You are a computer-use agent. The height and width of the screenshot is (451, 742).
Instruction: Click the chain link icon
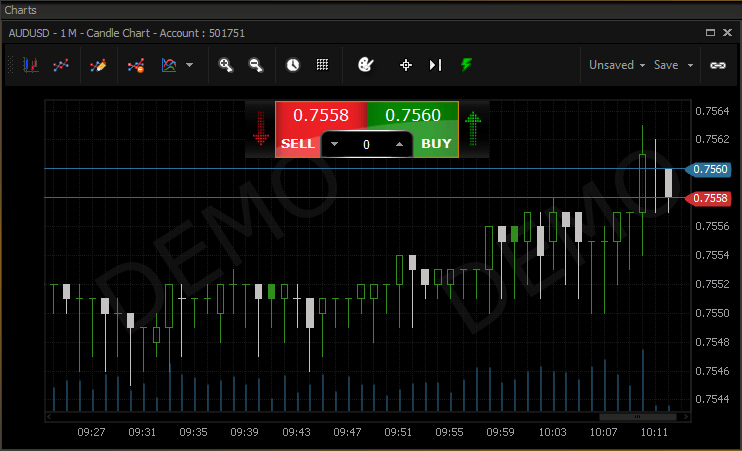[717, 65]
